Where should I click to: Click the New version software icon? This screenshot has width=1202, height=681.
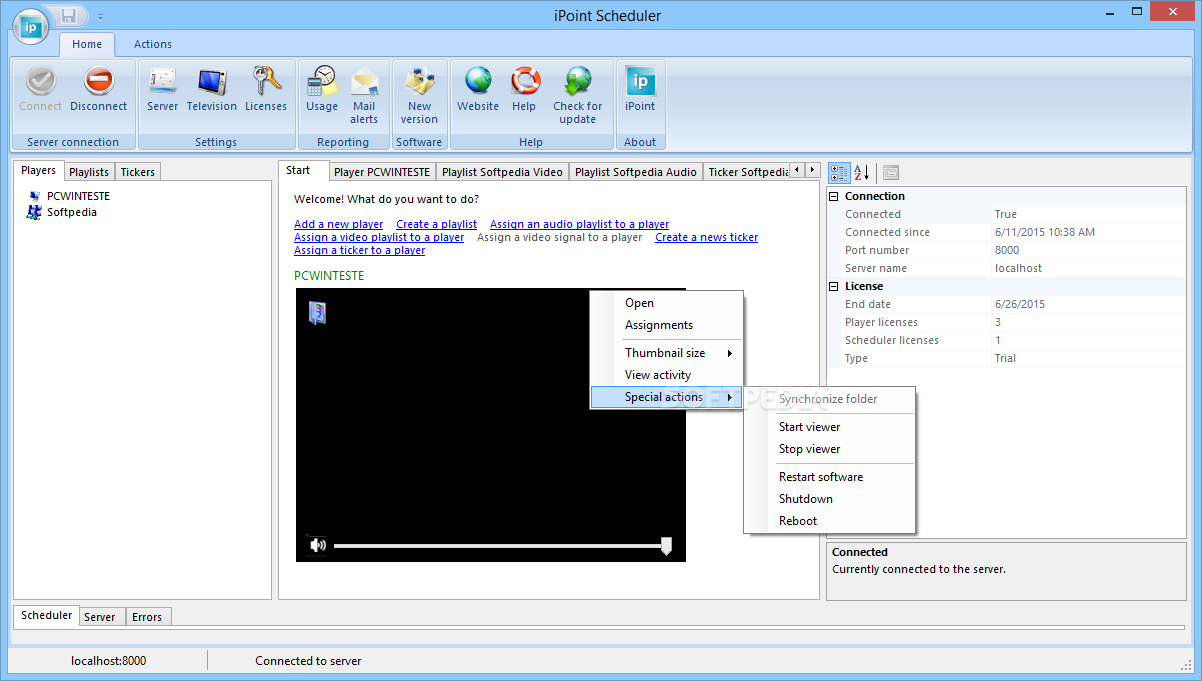pyautogui.click(x=419, y=81)
